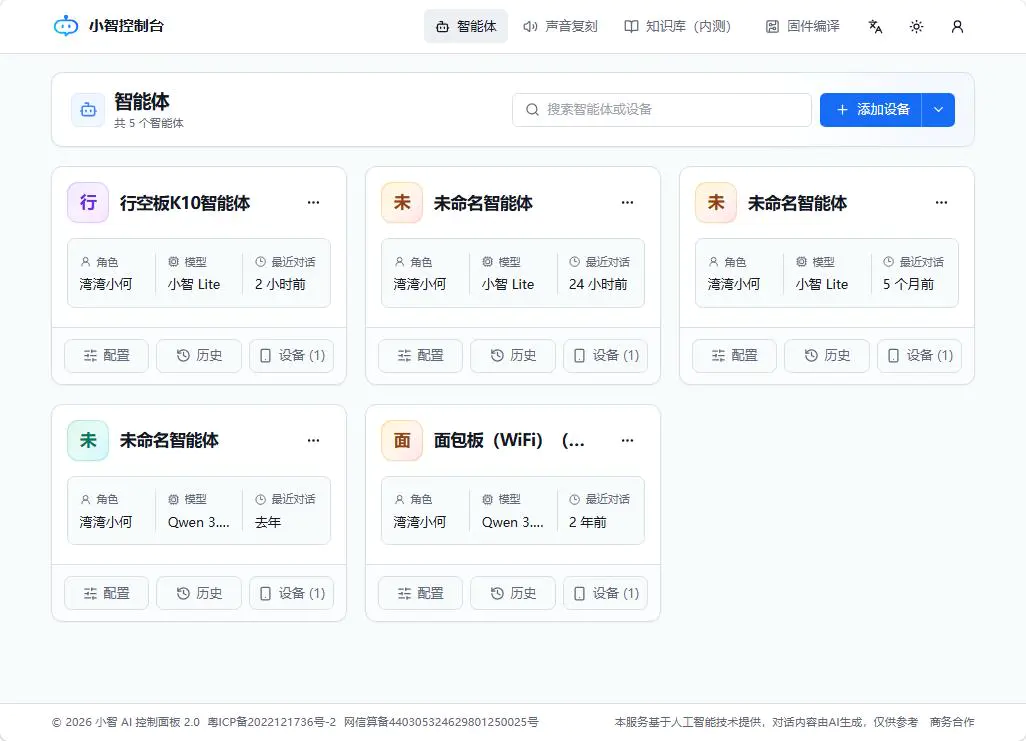Expand the arrow next to 添加设备
Screen dimensions: 1026x741
pos(938,109)
